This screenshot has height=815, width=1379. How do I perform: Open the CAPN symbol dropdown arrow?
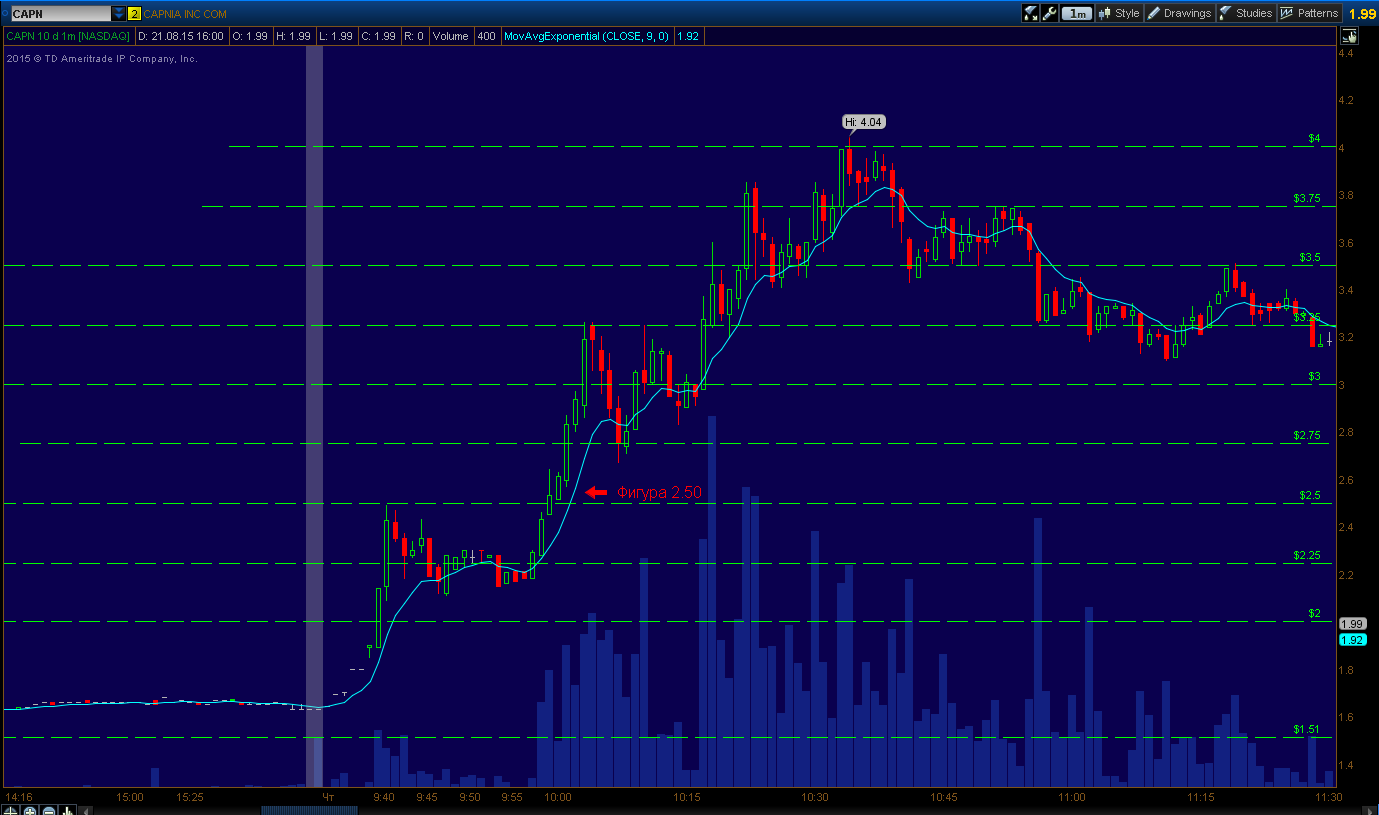pyautogui.click(x=119, y=14)
